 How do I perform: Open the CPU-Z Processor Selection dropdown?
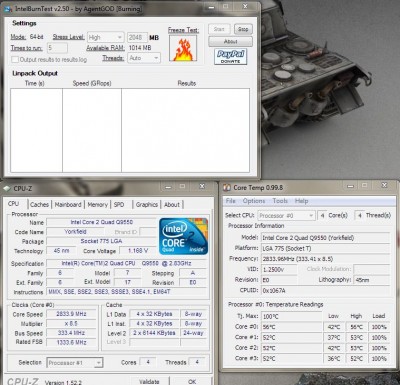tap(75, 363)
